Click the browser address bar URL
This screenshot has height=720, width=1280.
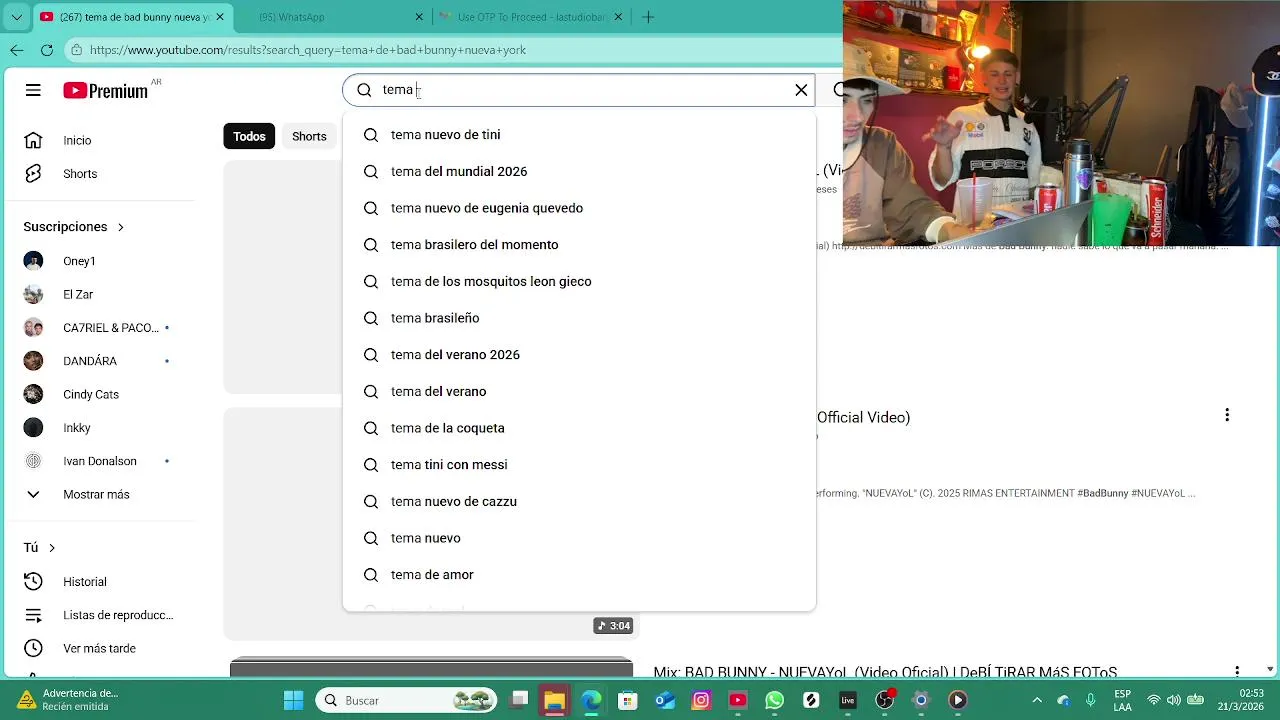pos(308,50)
